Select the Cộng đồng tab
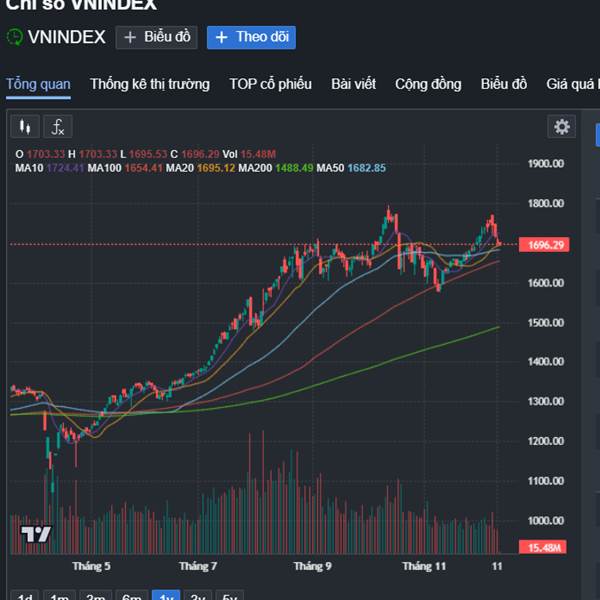The image size is (600, 600). coord(428,84)
